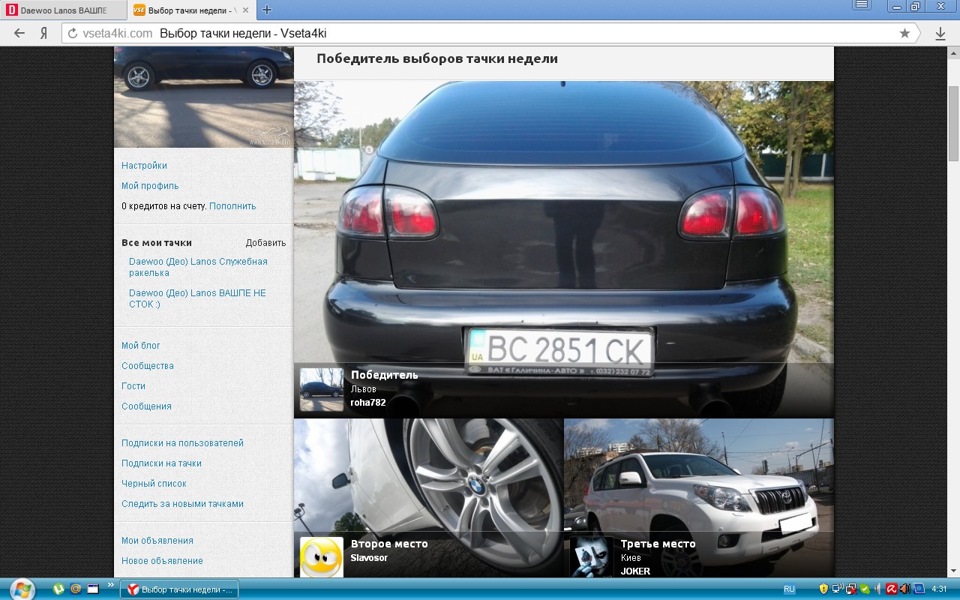The image size is (960, 600).
Task: Close the Выбор тачки недели tab
Action: [246, 10]
